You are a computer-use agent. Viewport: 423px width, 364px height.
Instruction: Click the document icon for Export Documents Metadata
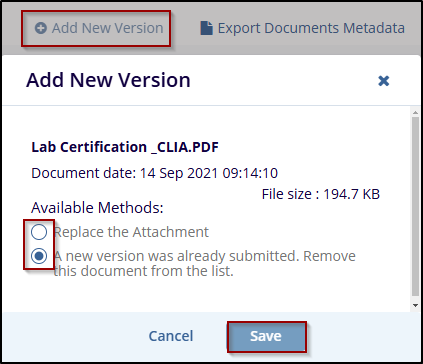[x=206, y=28]
